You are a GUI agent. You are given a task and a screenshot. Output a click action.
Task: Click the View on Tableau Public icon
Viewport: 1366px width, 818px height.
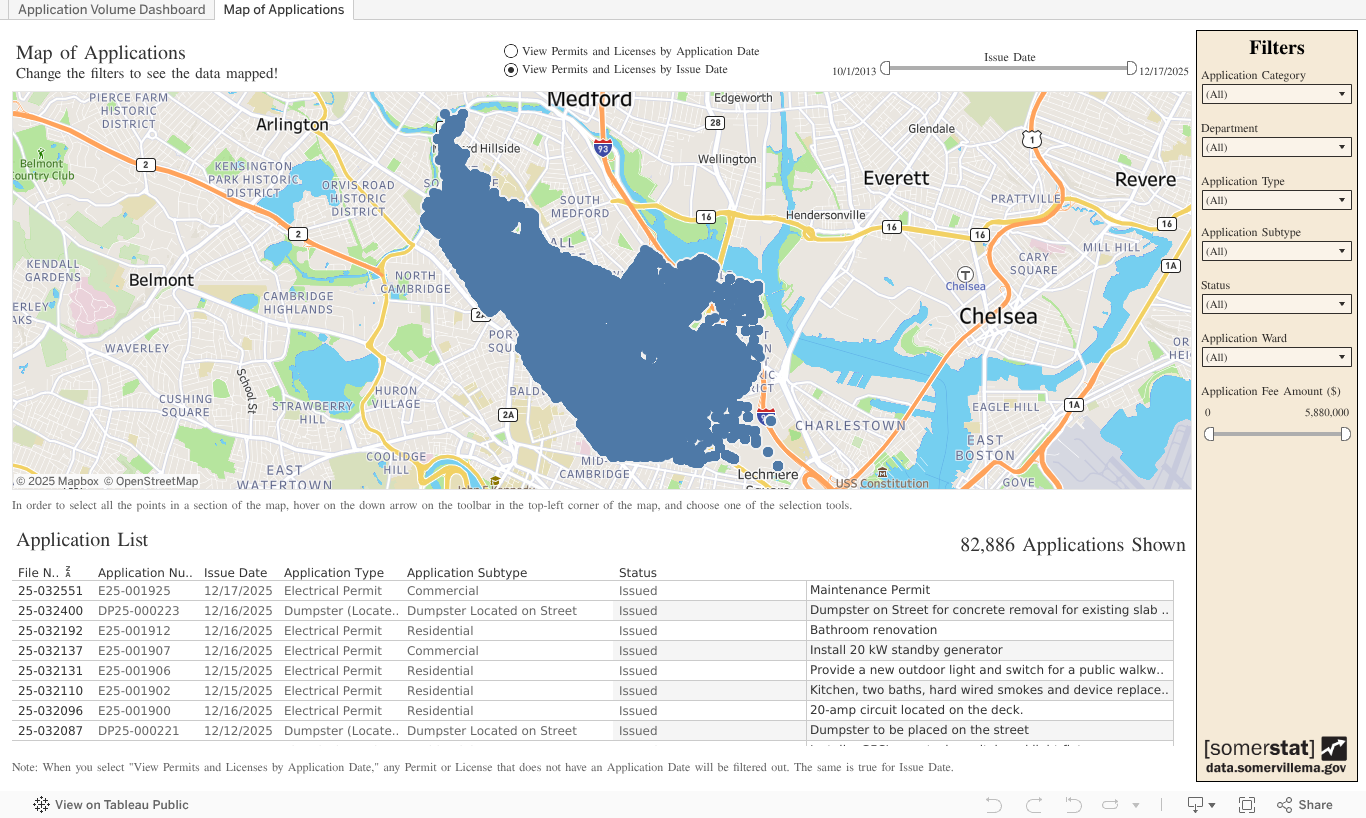[x=41, y=805]
